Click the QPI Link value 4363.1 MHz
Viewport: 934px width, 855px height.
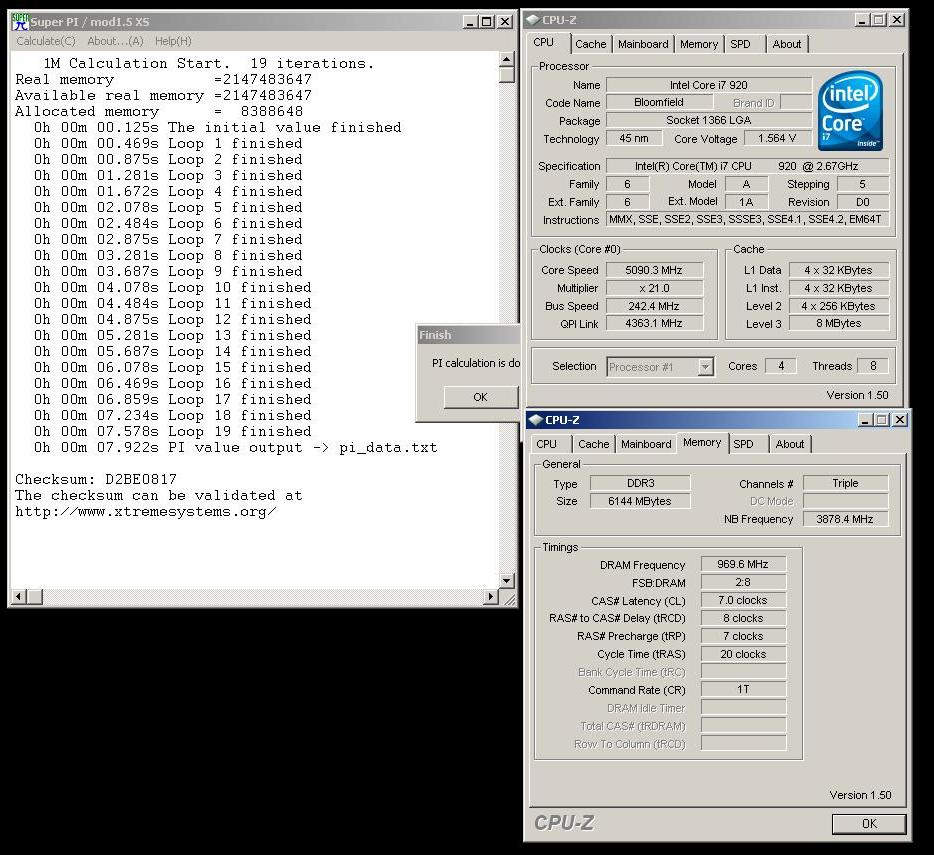click(654, 323)
